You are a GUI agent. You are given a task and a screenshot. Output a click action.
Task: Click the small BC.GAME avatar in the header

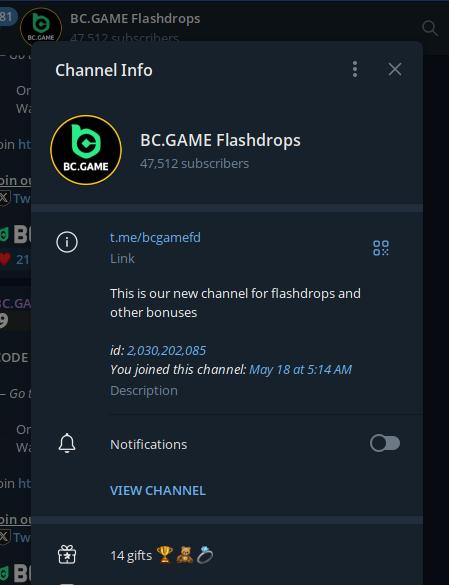click(41, 28)
